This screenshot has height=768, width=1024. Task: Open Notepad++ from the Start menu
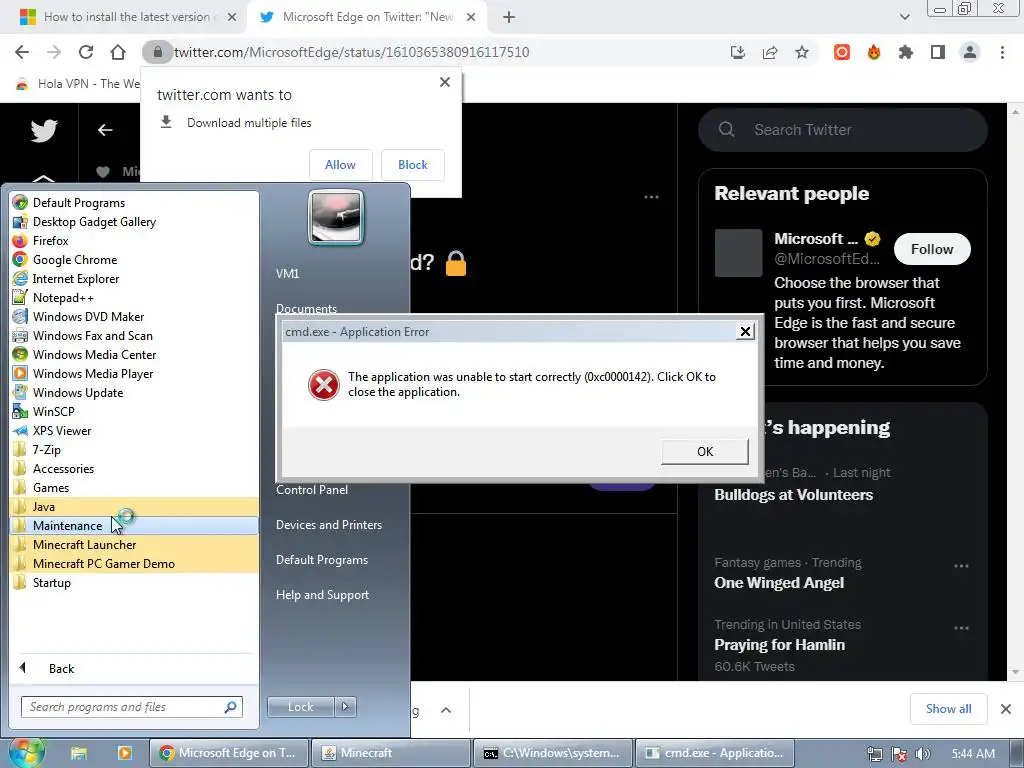pos(134,297)
